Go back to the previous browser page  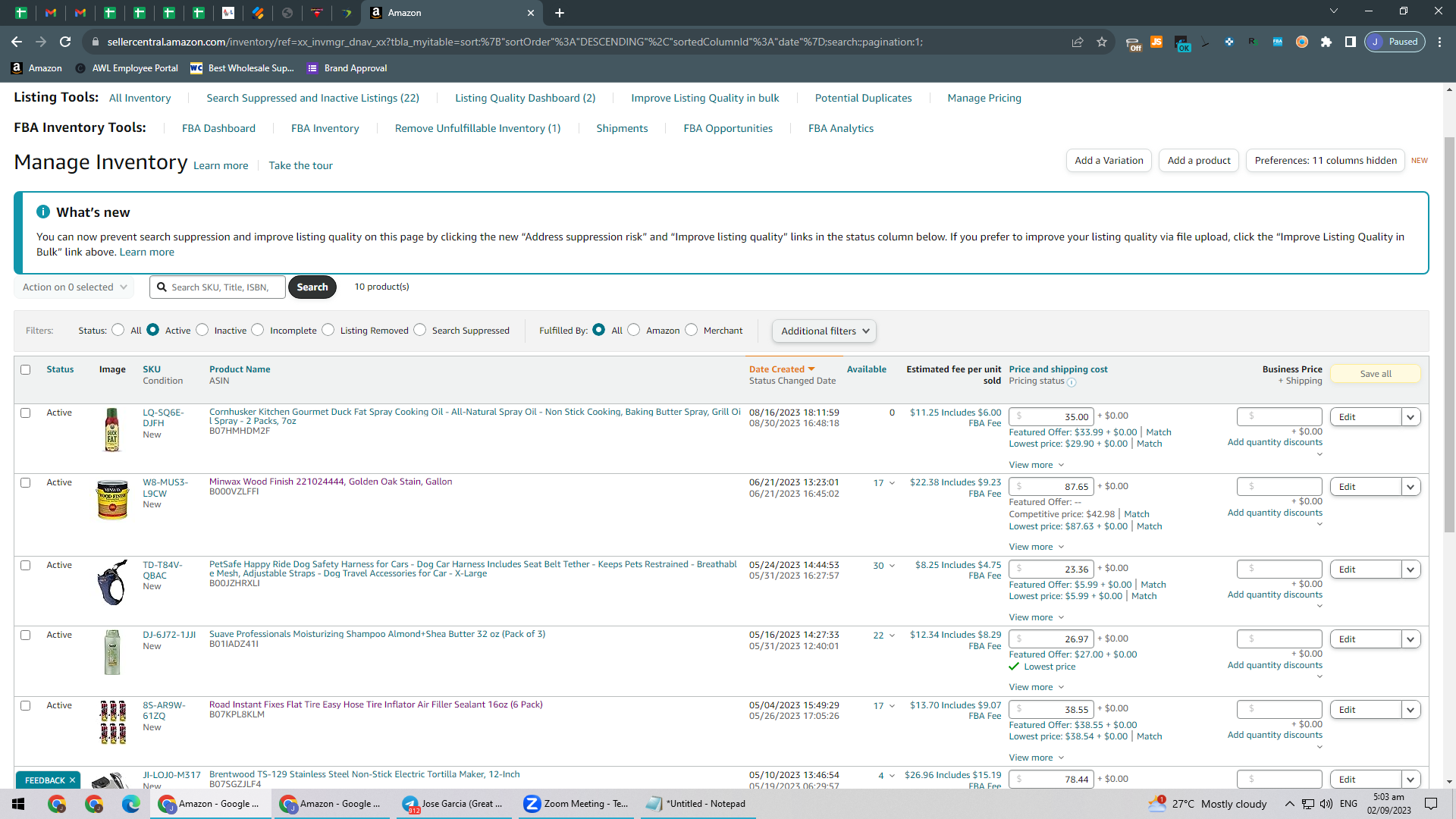click(17, 42)
